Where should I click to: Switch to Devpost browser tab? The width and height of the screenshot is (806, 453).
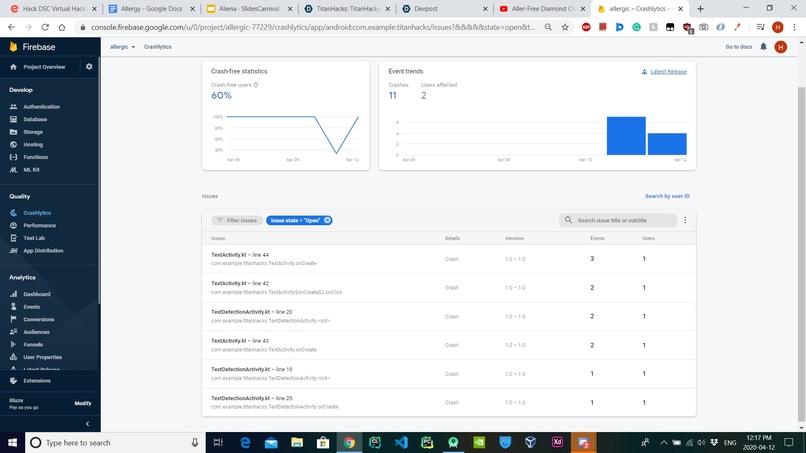(x=445, y=9)
